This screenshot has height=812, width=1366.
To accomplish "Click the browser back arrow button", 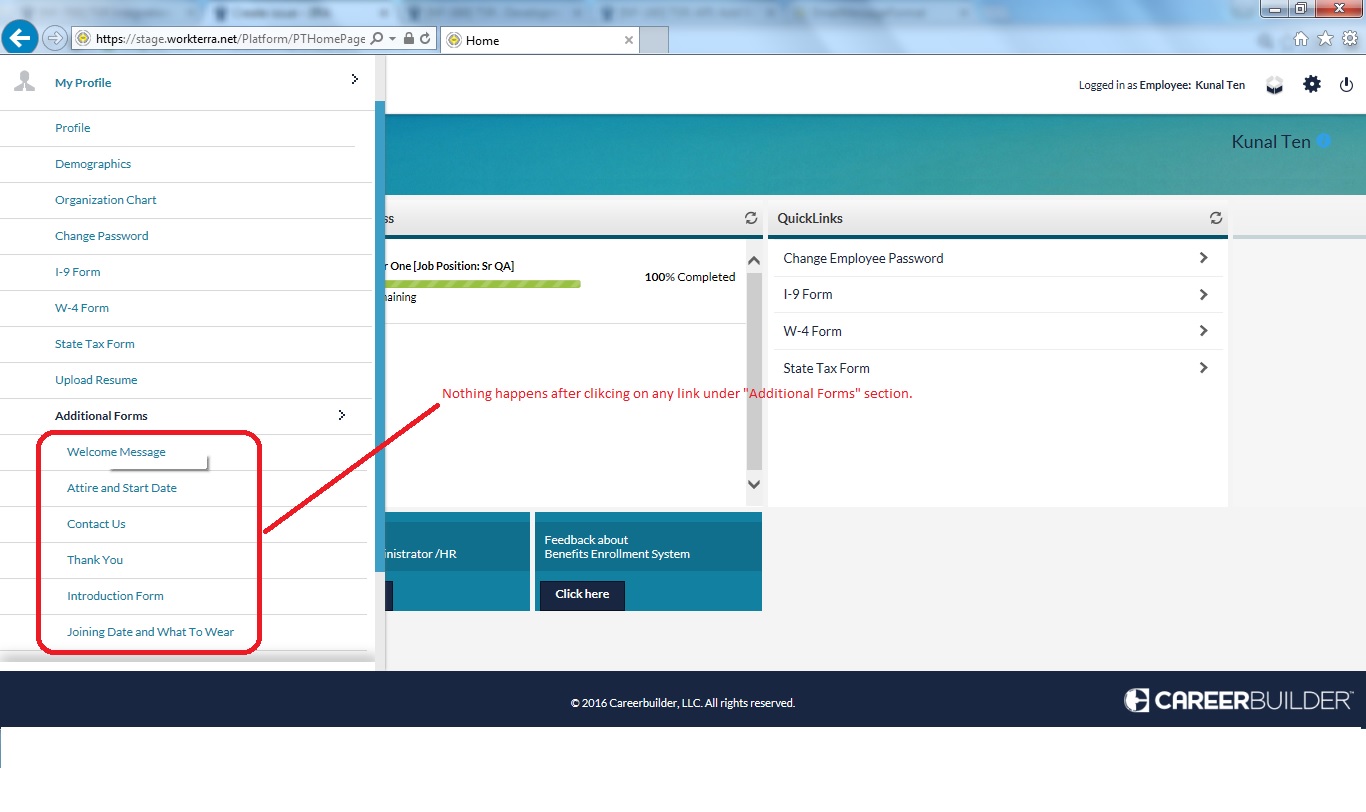I will click(20, 39).
